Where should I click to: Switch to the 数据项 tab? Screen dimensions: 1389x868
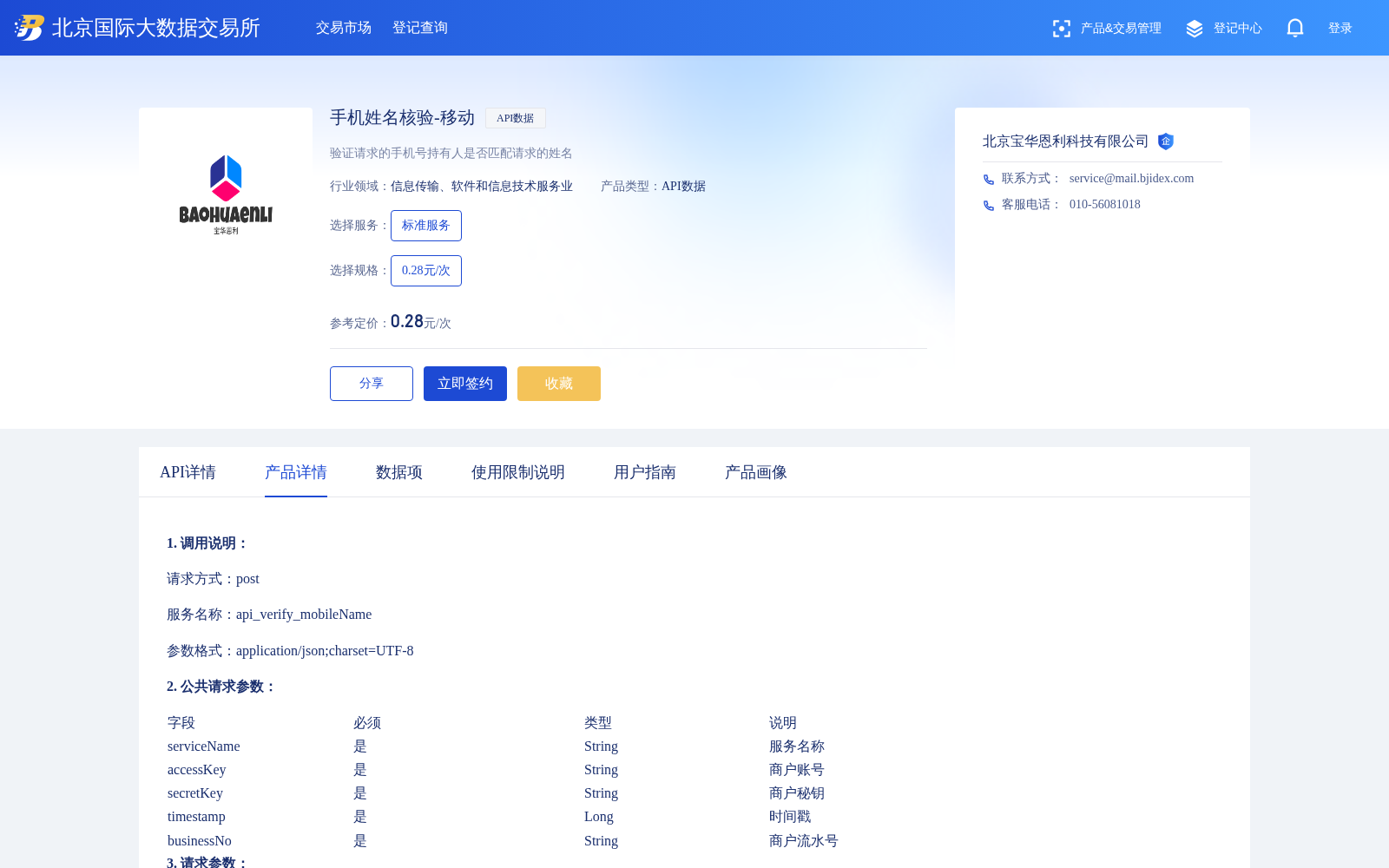click(x=399, y=472)
